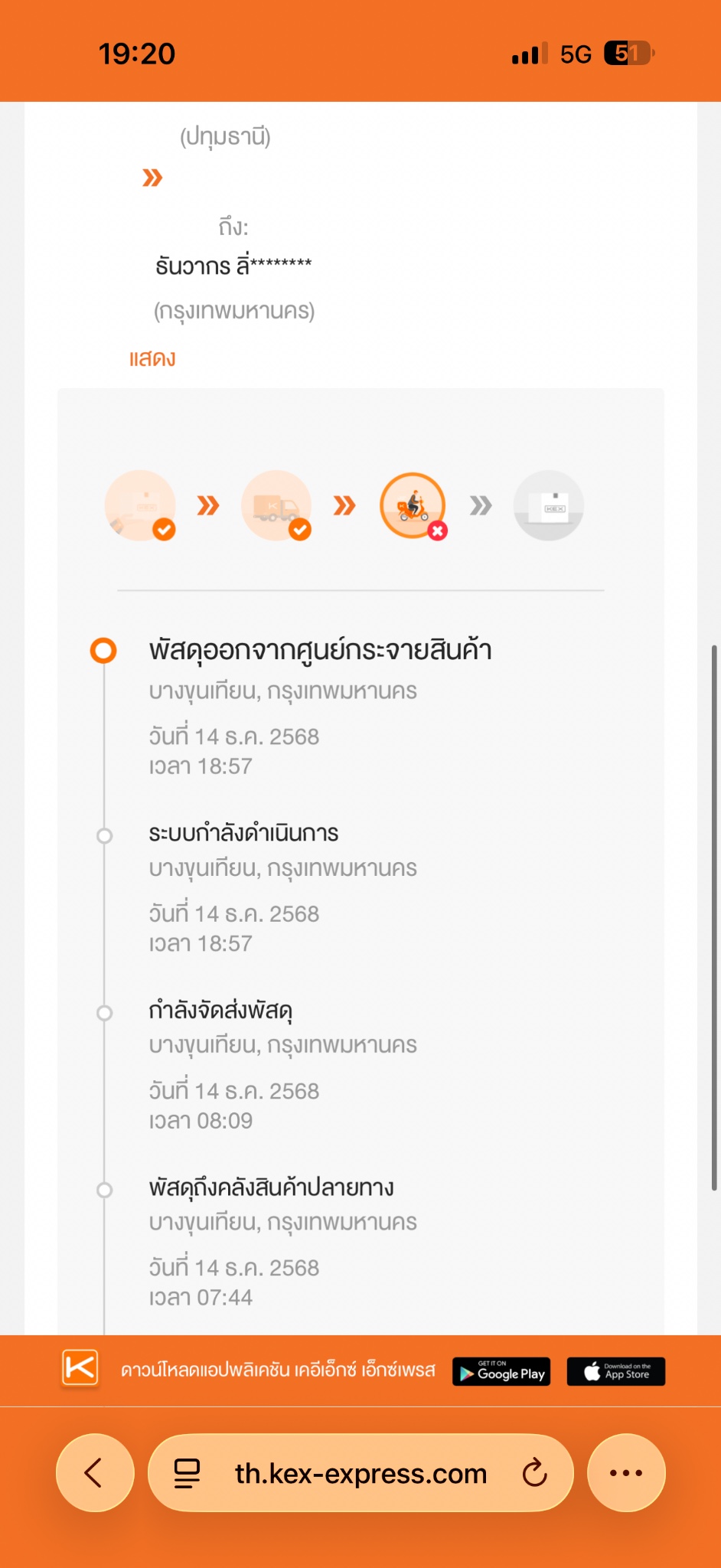Expand details with the แสดง link
The image size is (721, 1568).
(x=152, y=358)
